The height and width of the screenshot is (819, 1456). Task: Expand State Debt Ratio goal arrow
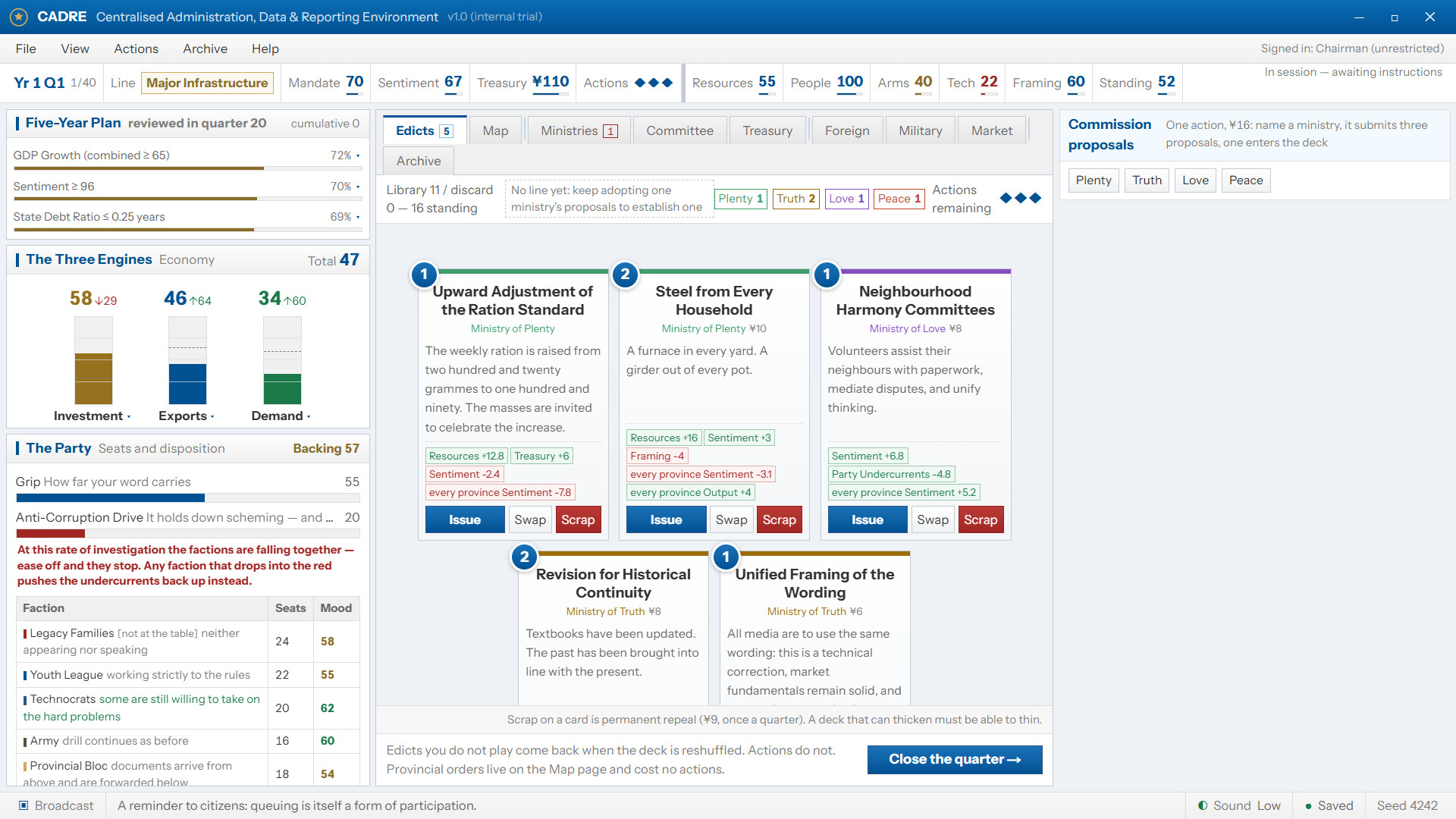pos(358,217)
